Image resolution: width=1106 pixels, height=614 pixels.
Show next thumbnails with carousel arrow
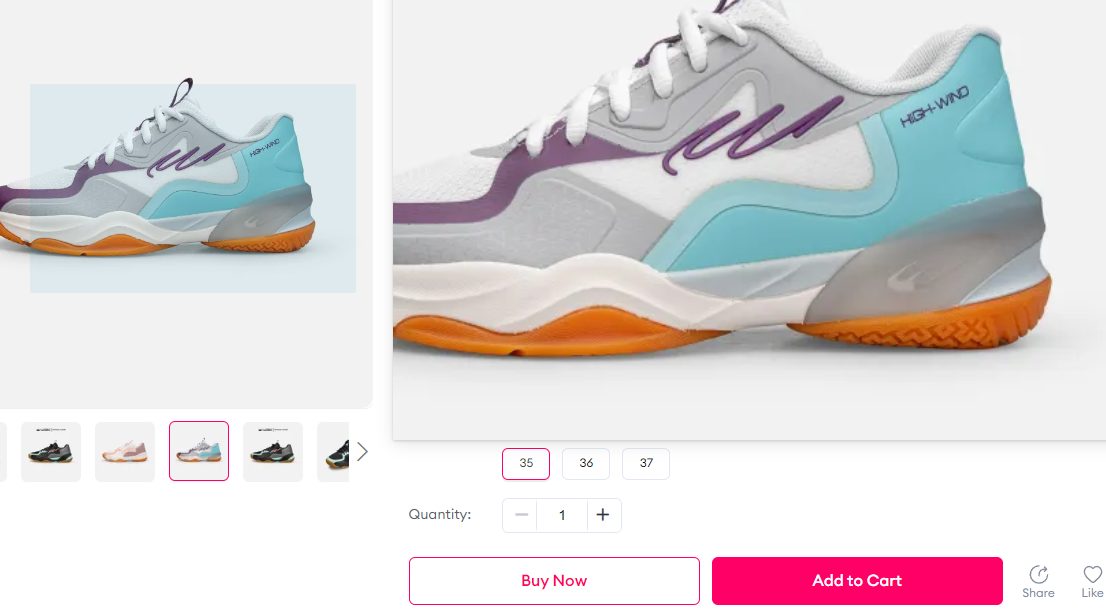click(362, 452)
